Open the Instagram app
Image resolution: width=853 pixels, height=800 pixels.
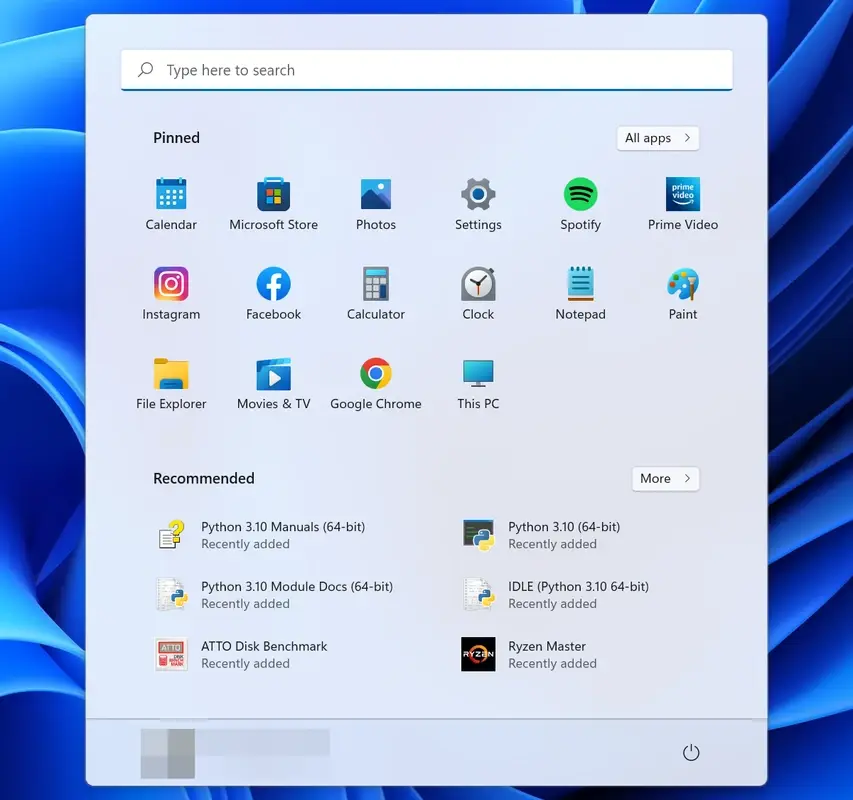(x=171, y=285)
